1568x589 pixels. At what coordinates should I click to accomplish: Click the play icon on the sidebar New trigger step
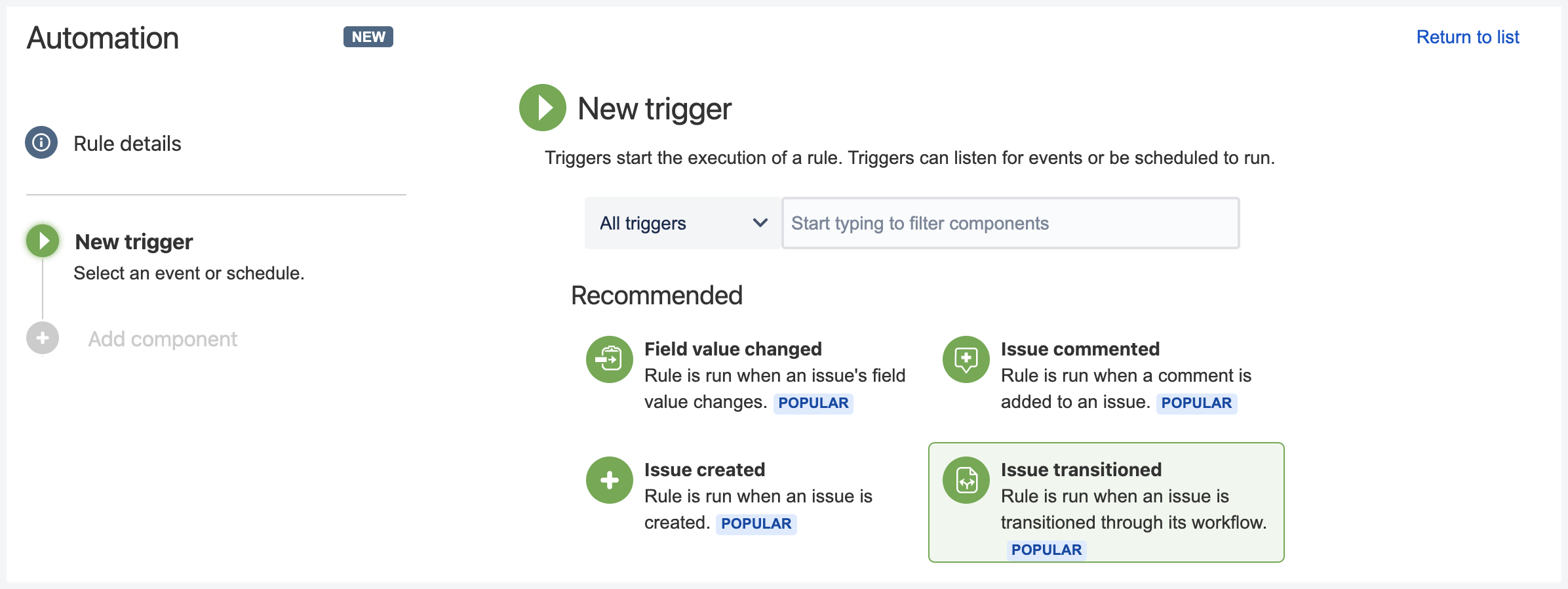point(42,241)
